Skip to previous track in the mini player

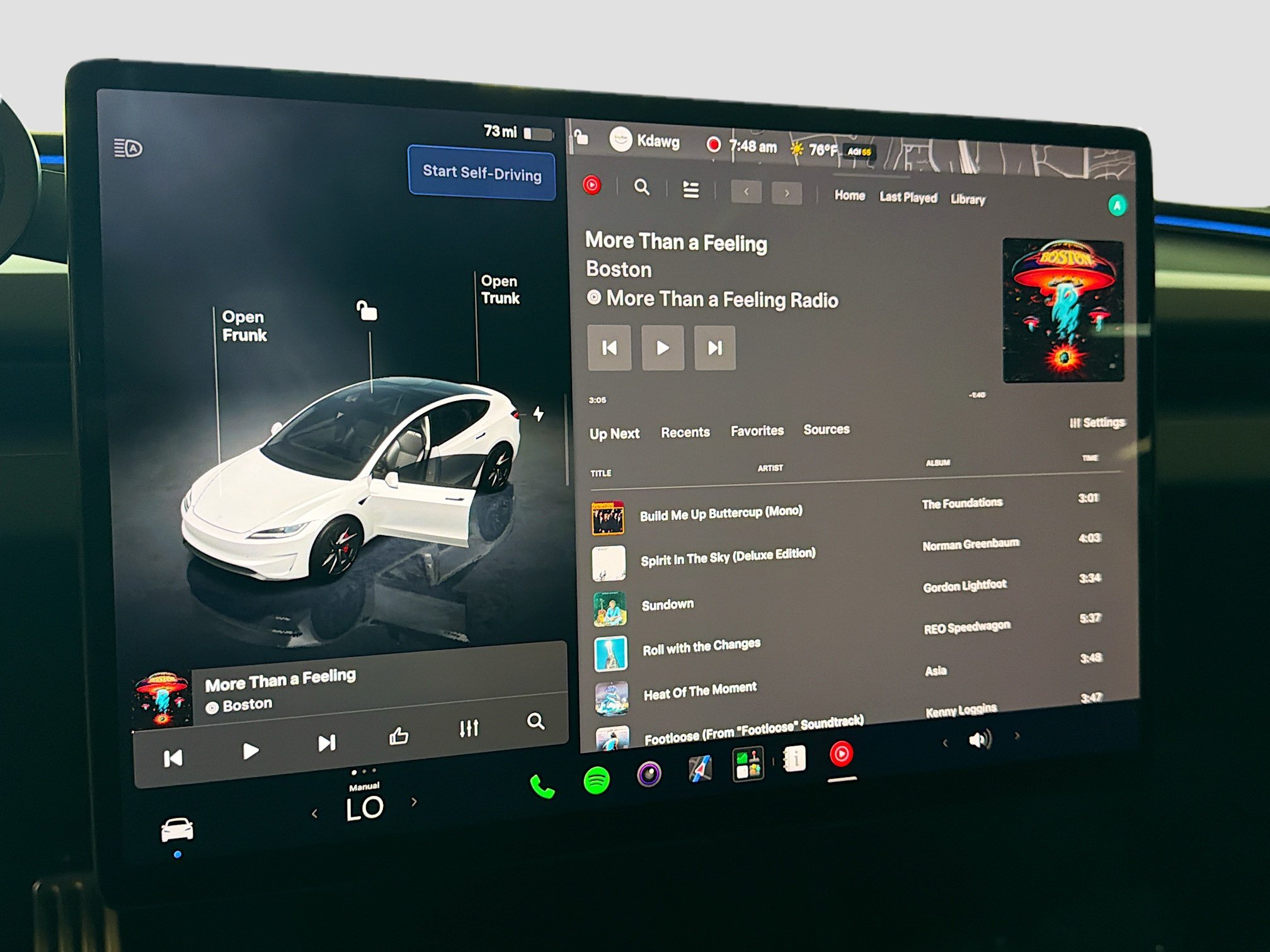tap(173, 758)
